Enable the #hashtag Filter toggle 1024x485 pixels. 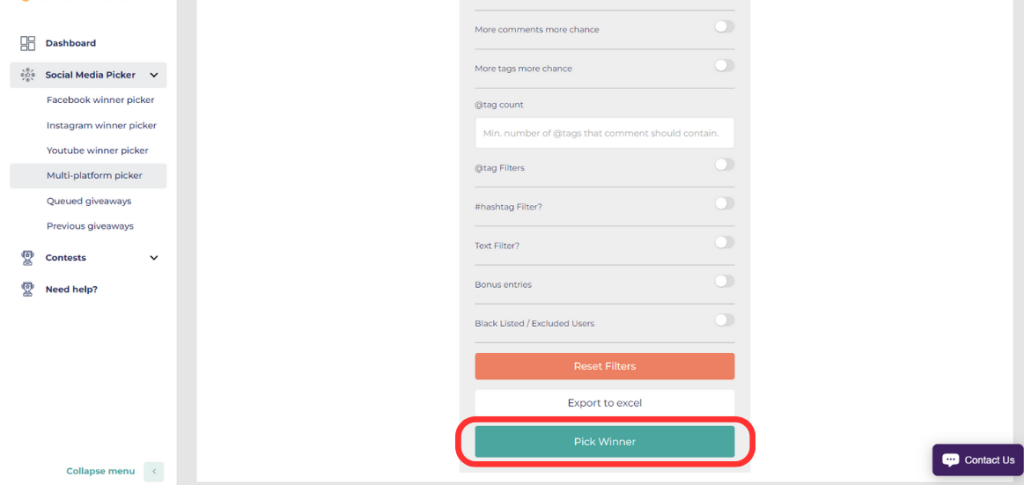(724, 203)
